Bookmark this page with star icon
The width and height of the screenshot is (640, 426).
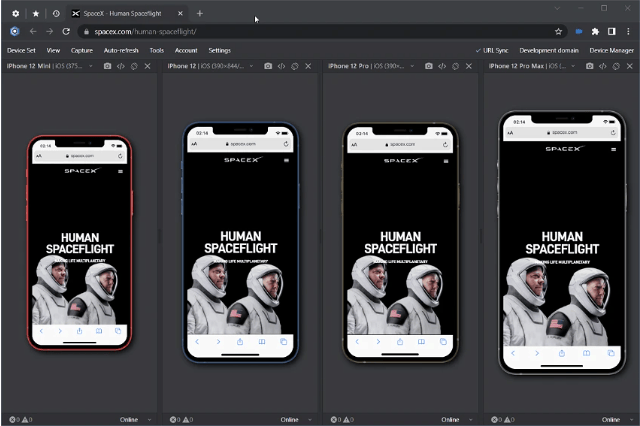(558, 31)
